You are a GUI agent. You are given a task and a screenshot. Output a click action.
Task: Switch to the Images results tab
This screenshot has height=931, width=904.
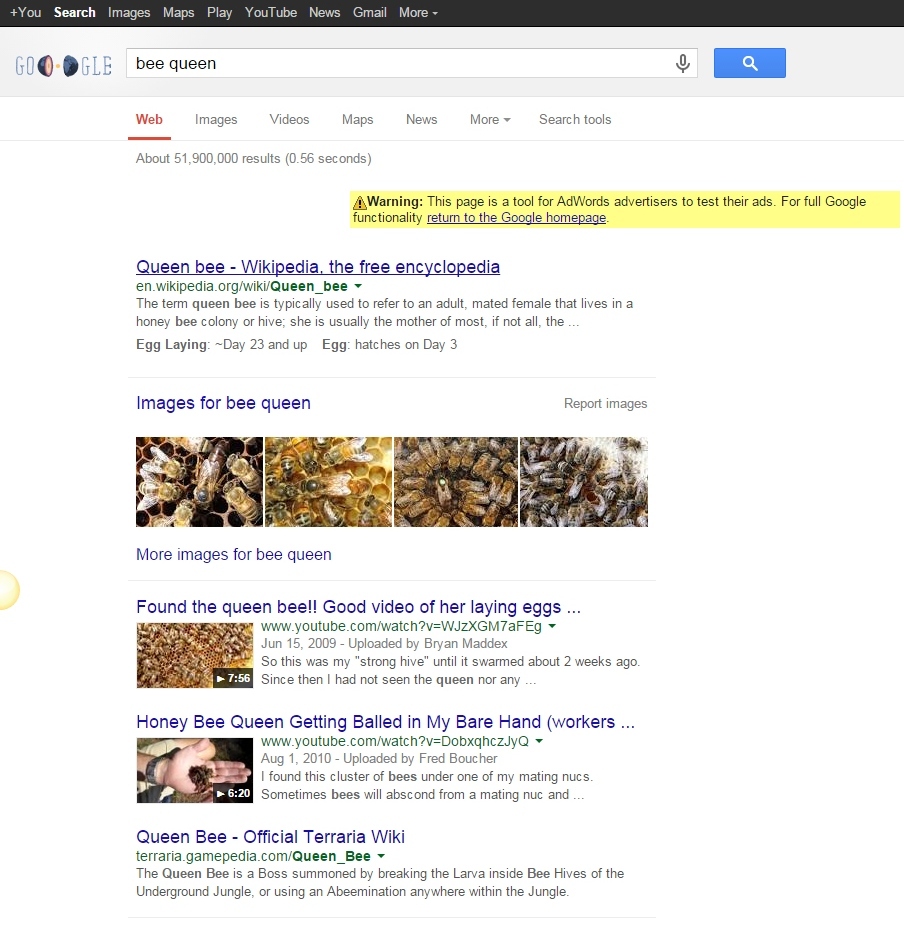[216, 119]
